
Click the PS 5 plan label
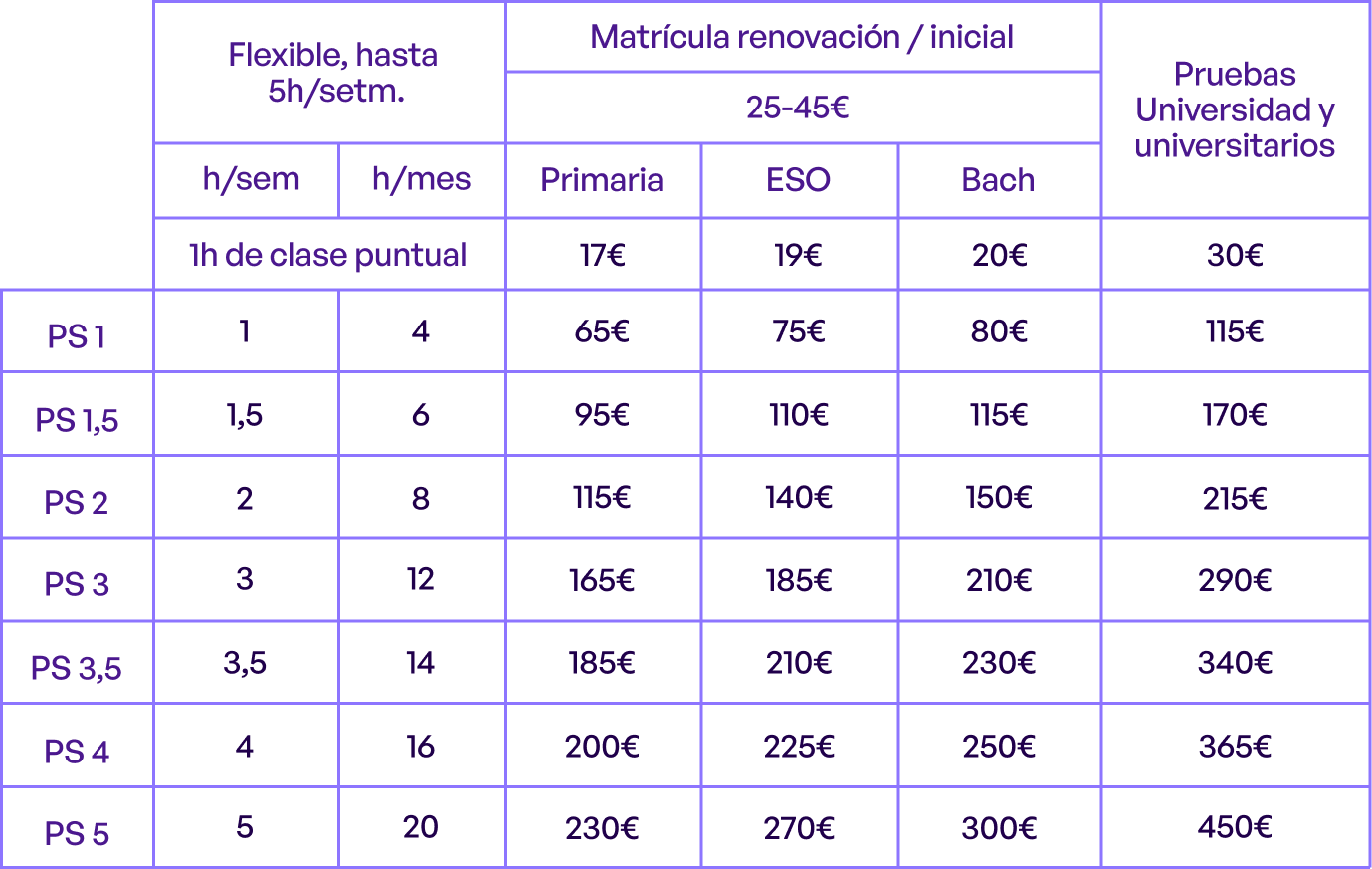[x=77, y=827]
